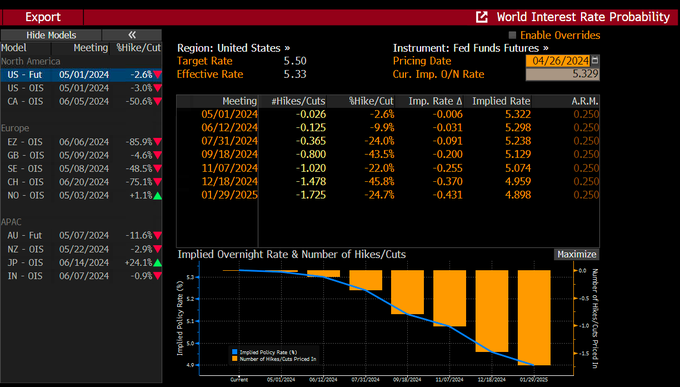680x387 pixels.
Task: Click the %Hike/Cut header in models panel
Action: click(x=138, y=48)
